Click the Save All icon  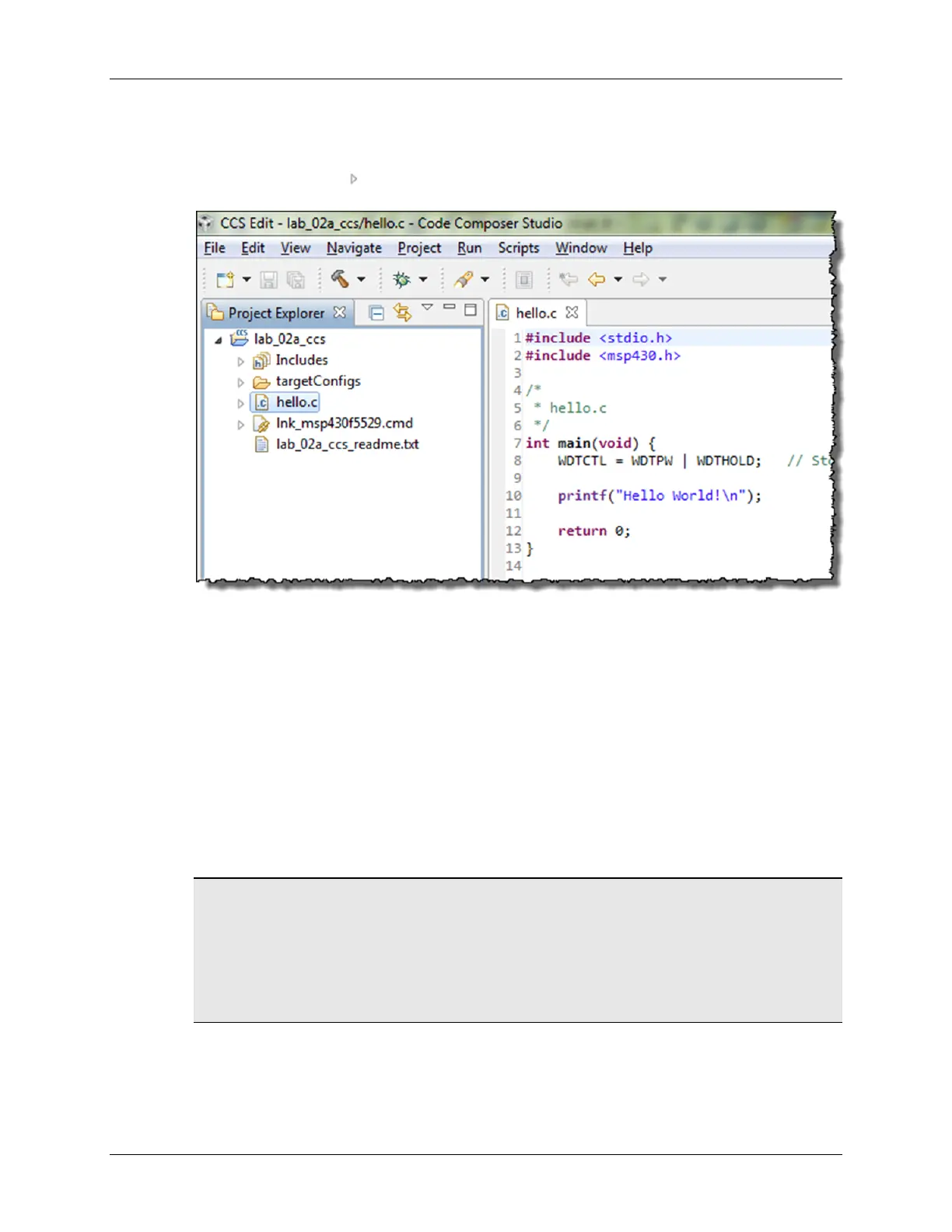pos(296,280)
